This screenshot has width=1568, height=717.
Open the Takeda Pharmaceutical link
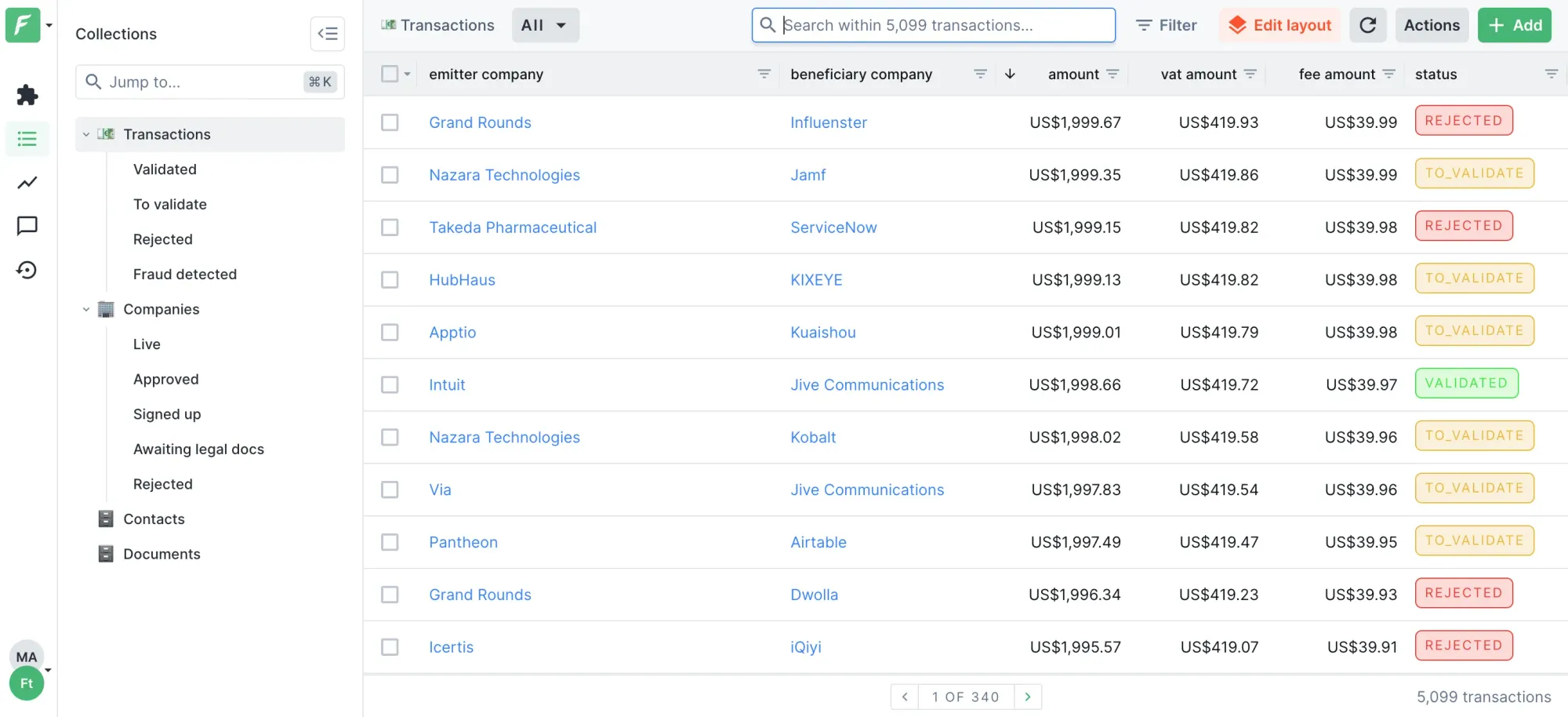513,227
